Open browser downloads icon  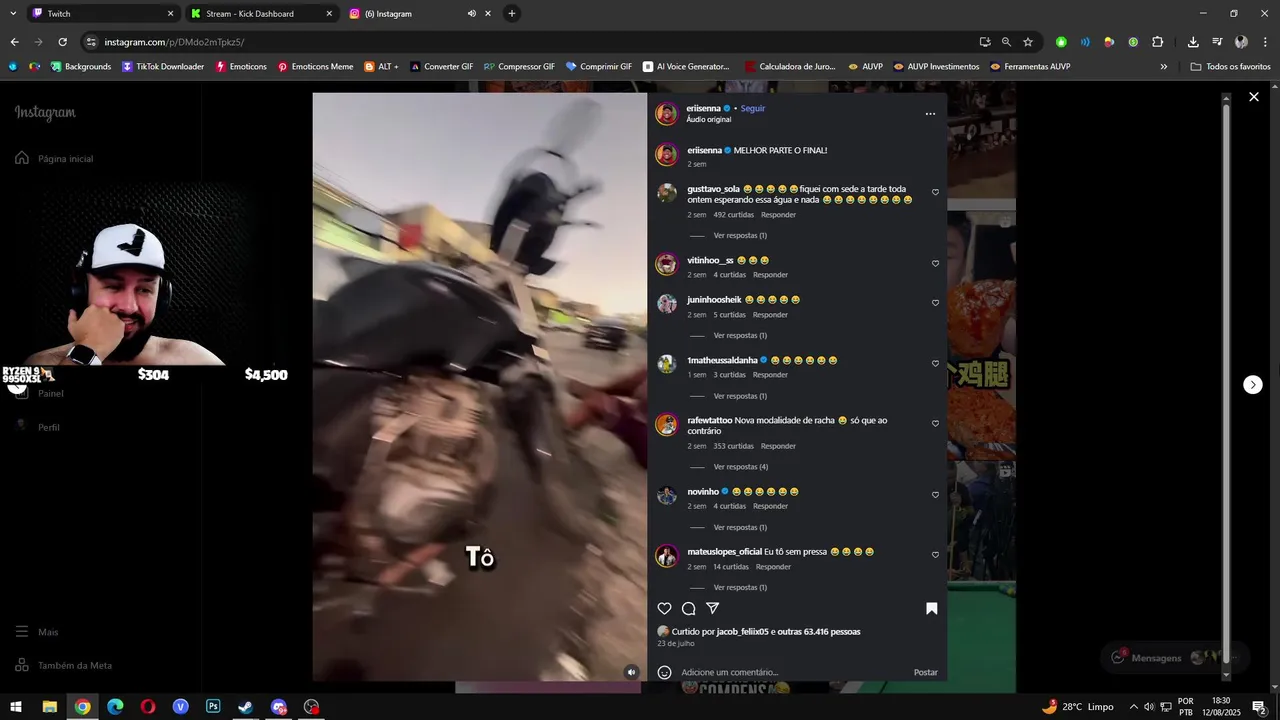[1193, 42]
